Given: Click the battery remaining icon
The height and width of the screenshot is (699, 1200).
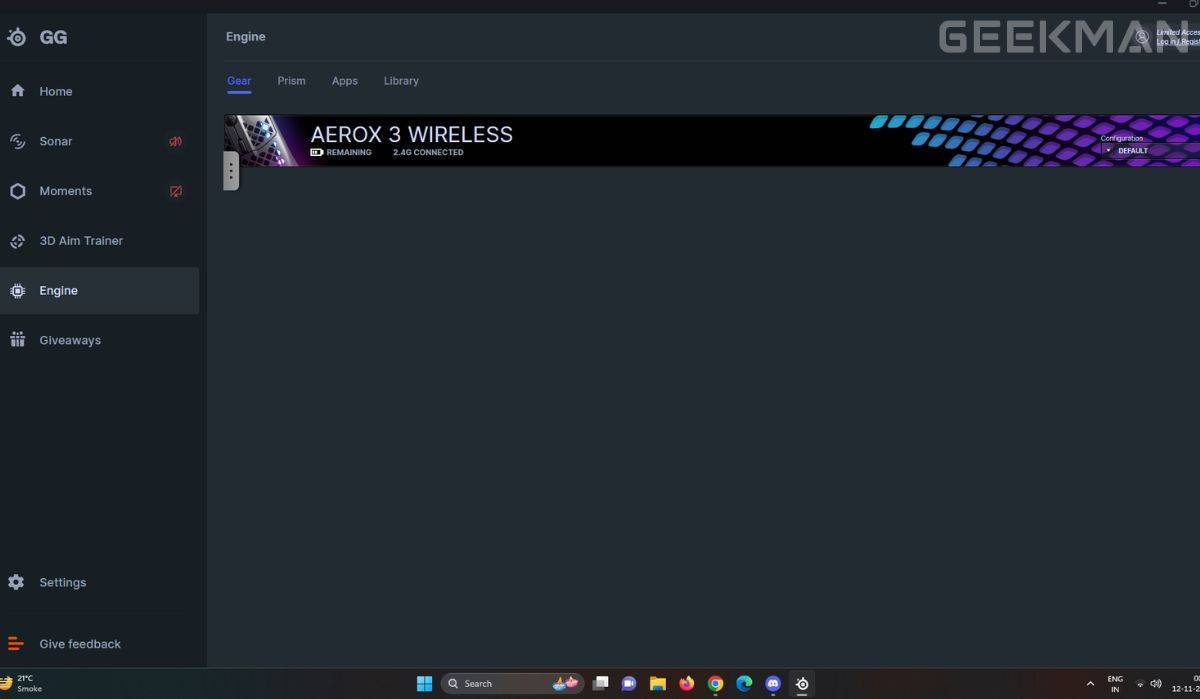Looking at the screenshot, I should 317,153.
